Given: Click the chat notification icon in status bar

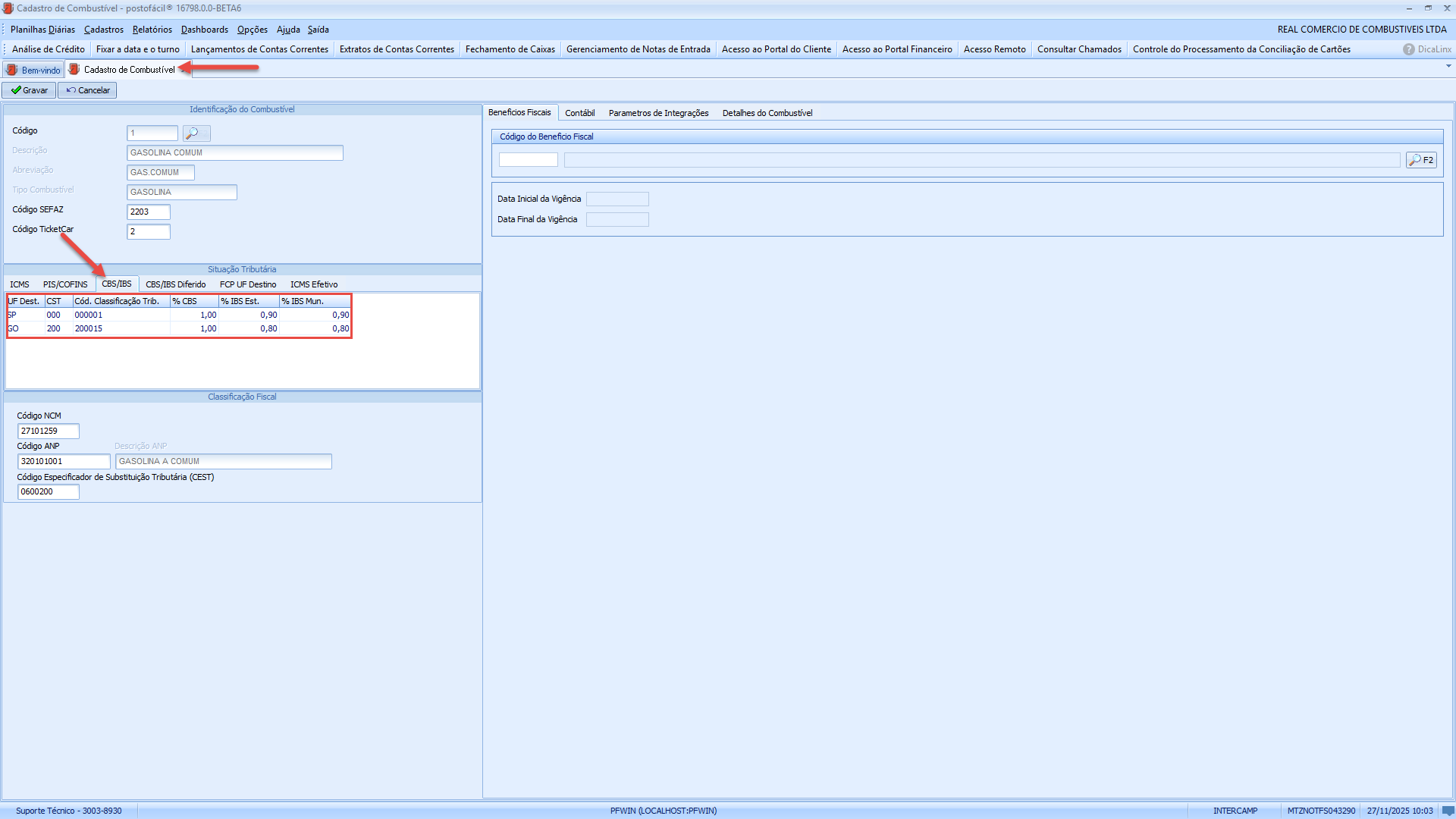Looking at the screenshot, I should point(1448,811).
